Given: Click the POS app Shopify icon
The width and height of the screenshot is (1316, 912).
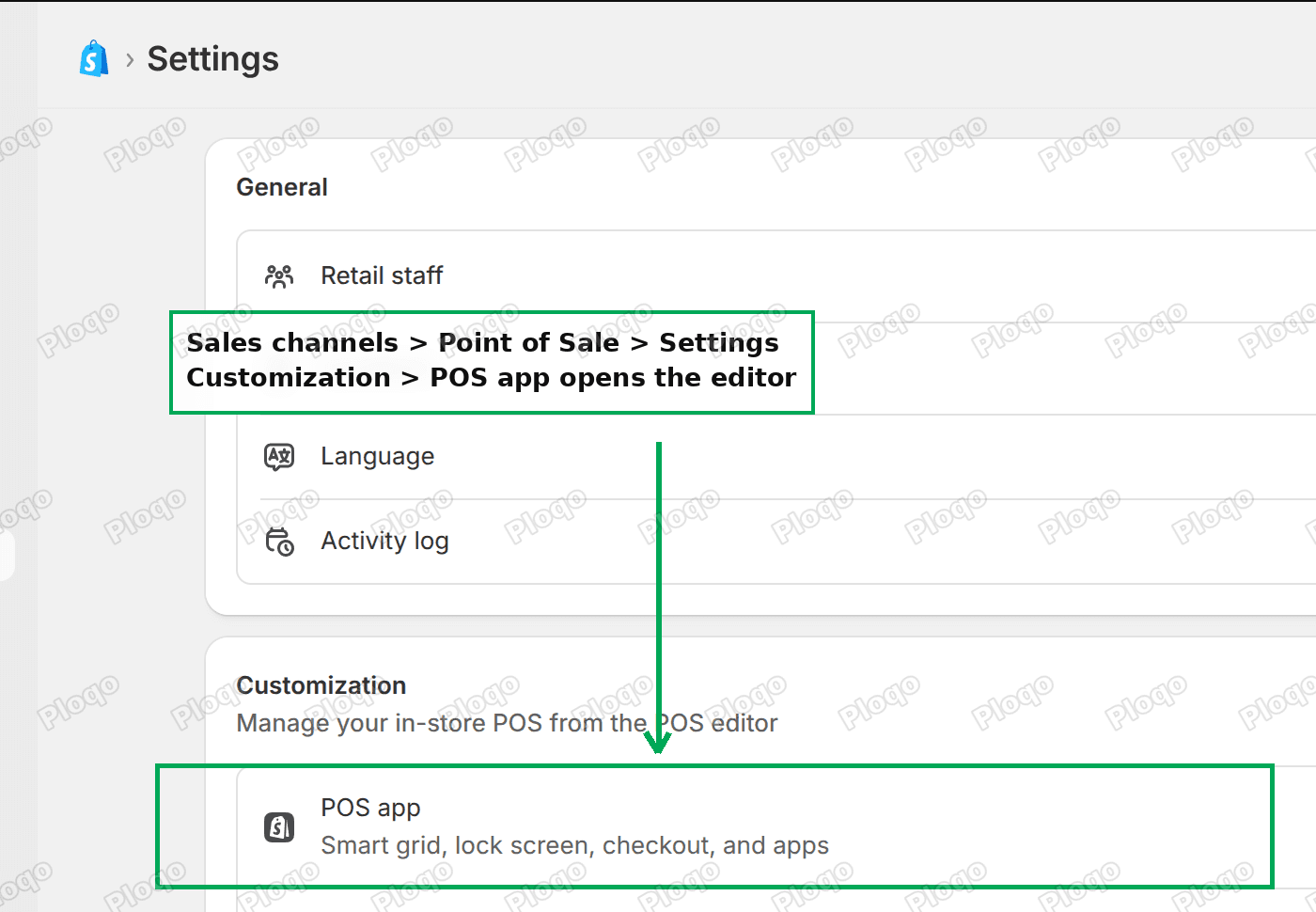Looking at the screenshot, I should [x=279, y=827].
